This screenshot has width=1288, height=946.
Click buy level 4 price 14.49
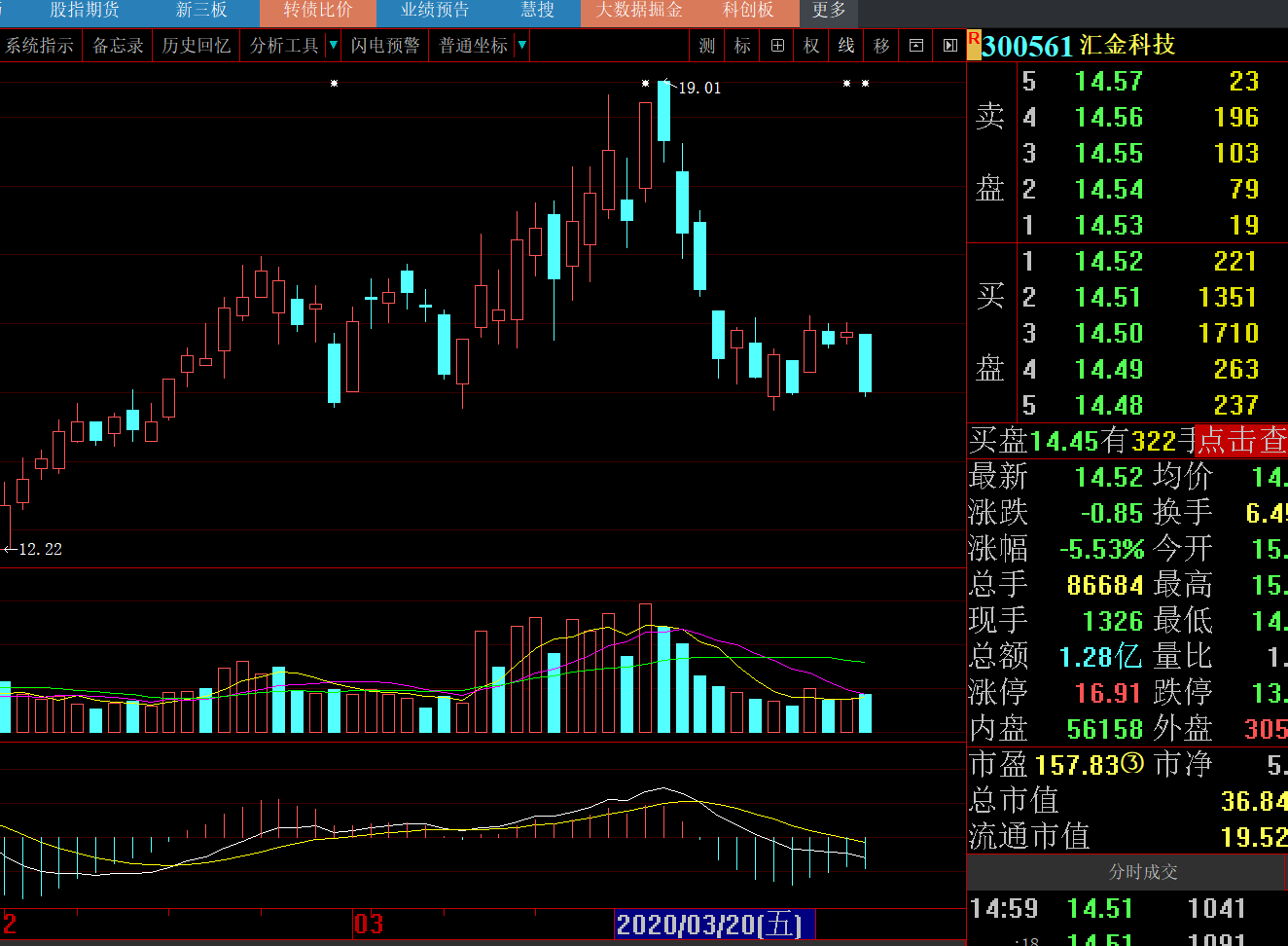click(1108, 369)
